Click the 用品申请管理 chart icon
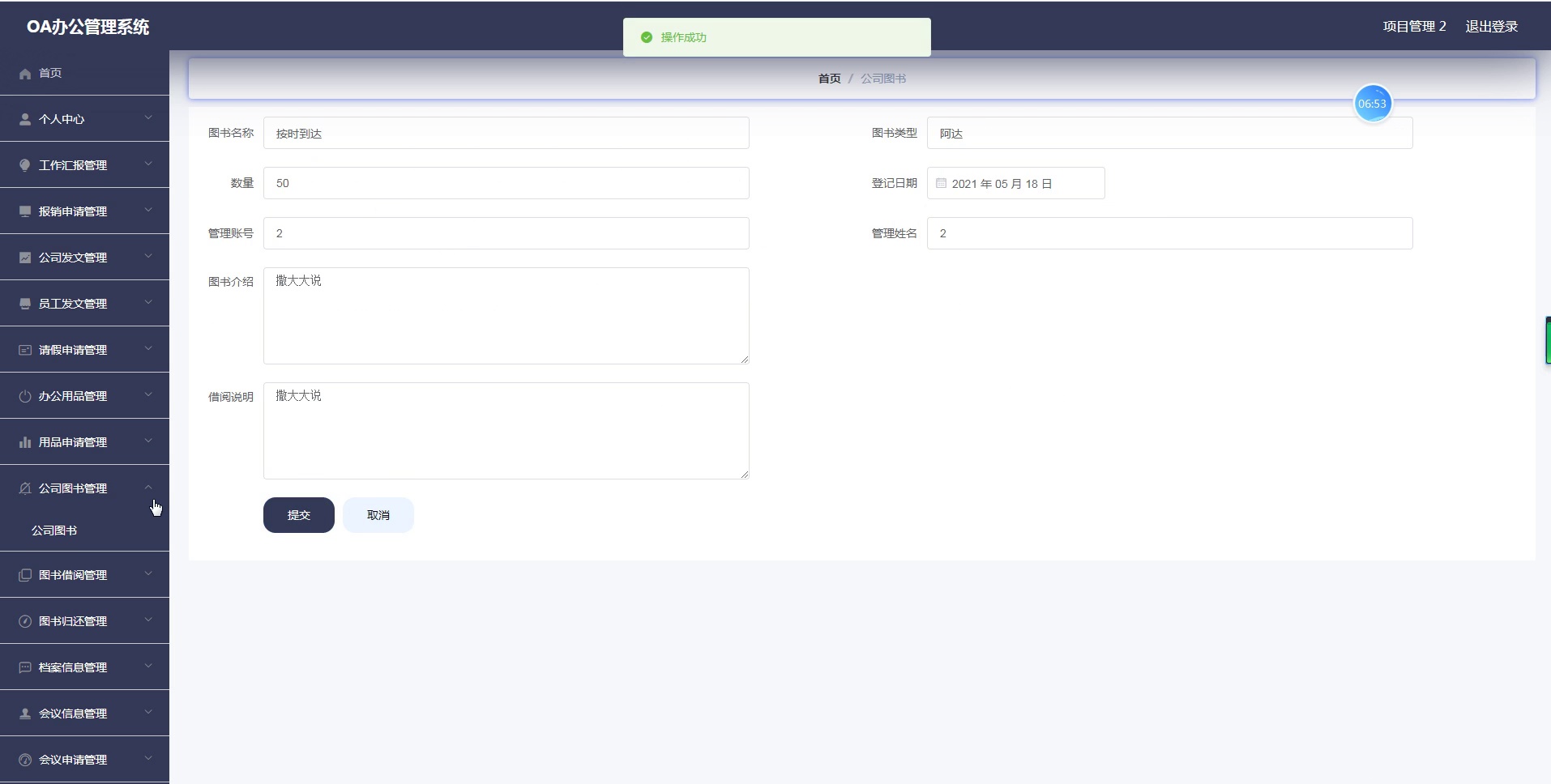The width and height of the screenshot is (1551, 784). pyautogui.click(x=23, y=441)
